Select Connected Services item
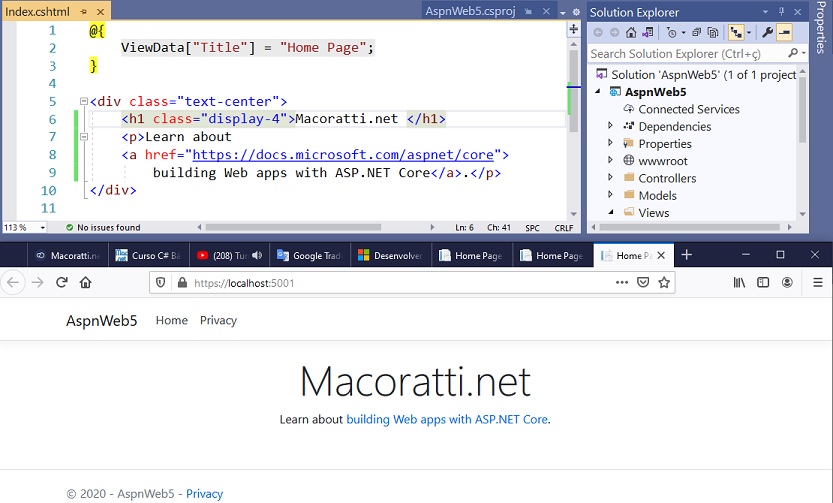Screen dimensions: 833x503 pos(688,109)
